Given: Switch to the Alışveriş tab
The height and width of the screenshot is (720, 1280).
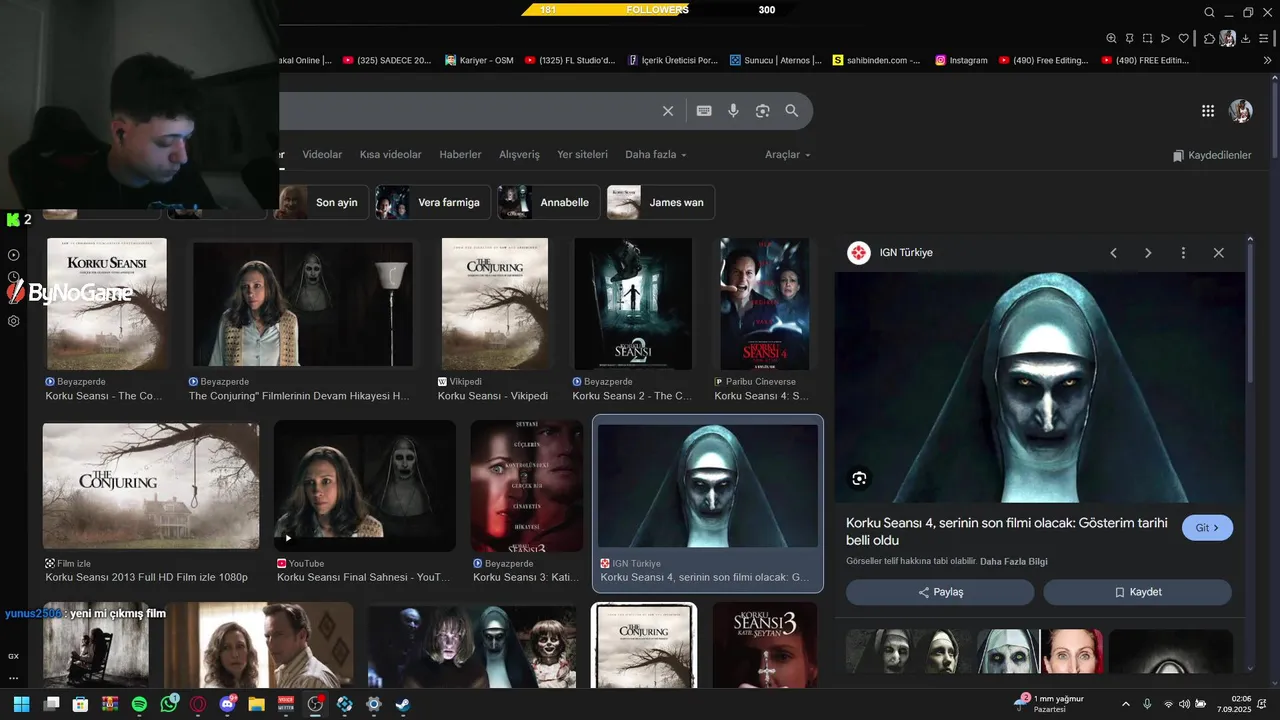Looking at the screenshot, I should (519, 155).
